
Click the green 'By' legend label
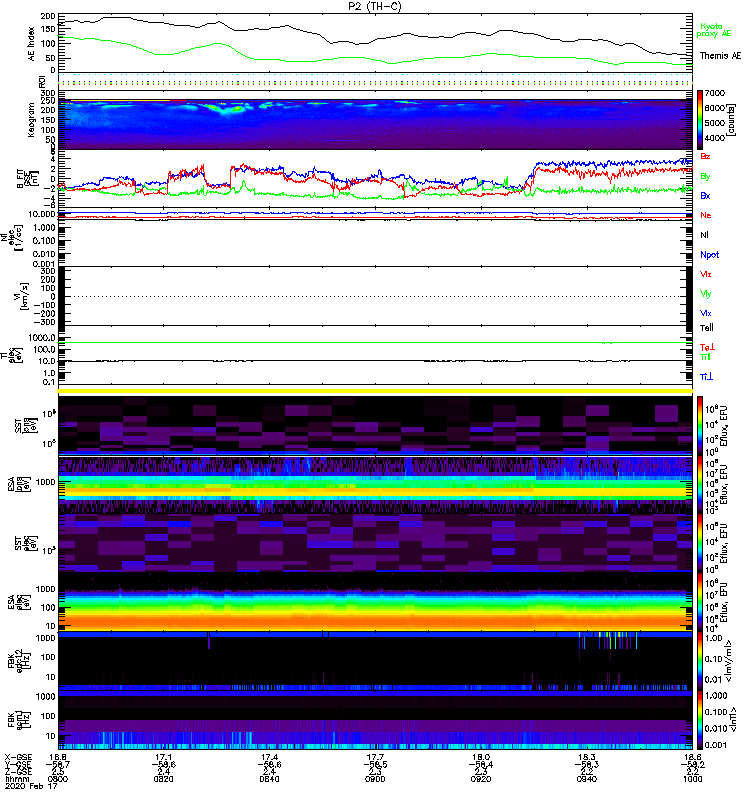pos(705,177)
